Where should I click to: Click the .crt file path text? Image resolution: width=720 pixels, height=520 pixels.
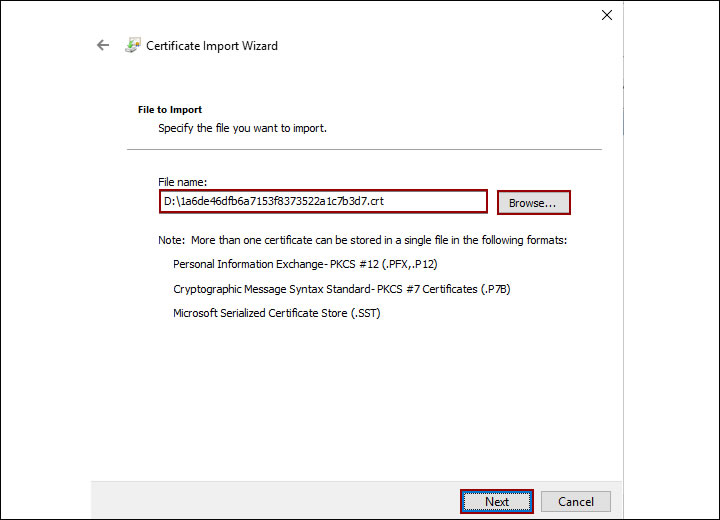point(273,202)
